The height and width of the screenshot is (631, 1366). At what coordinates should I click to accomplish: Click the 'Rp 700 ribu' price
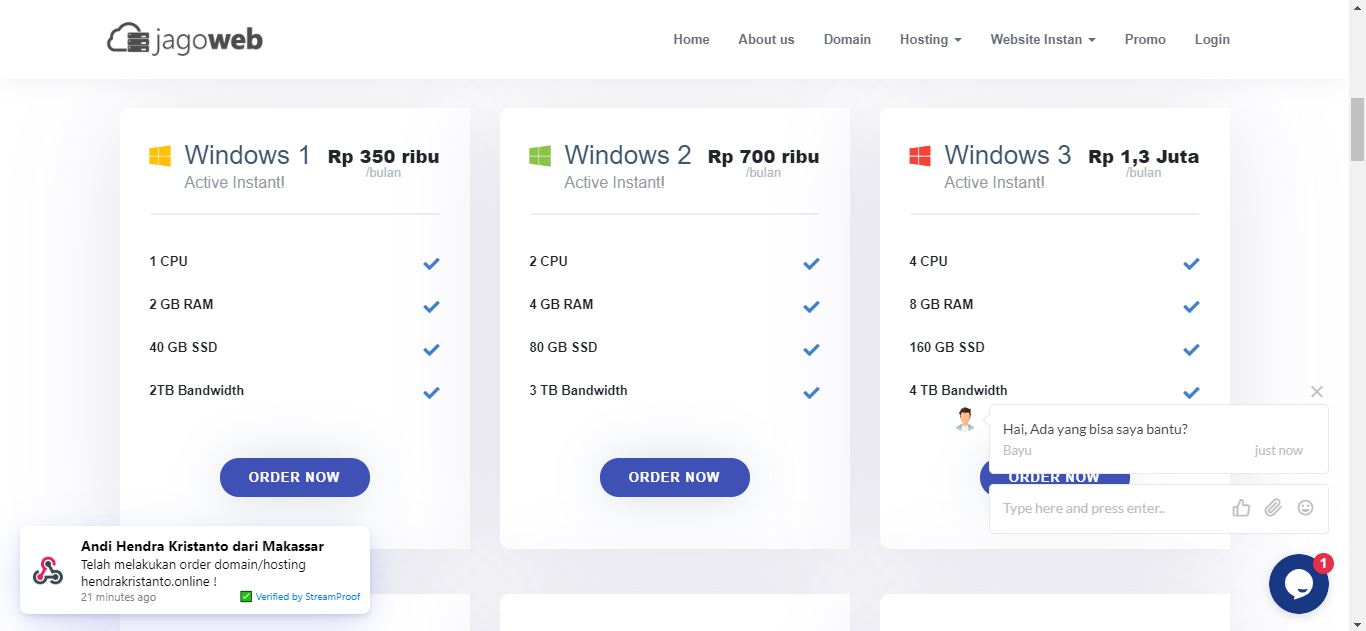pyautogui.click(x=763, y=157)
